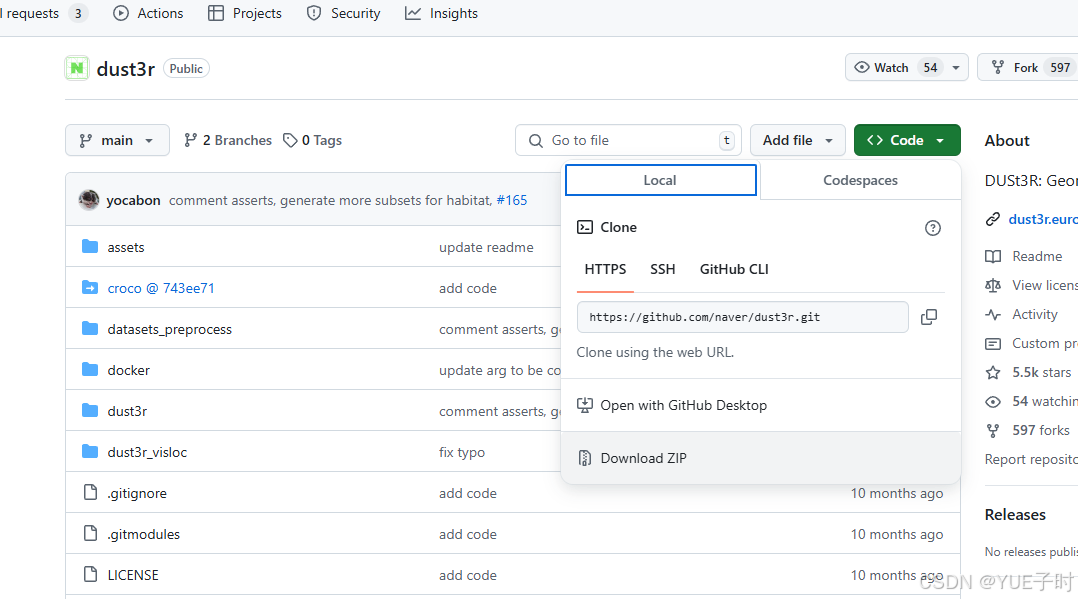
Task: Click the GitHub Desktop icon
Action: pos(585,405)
